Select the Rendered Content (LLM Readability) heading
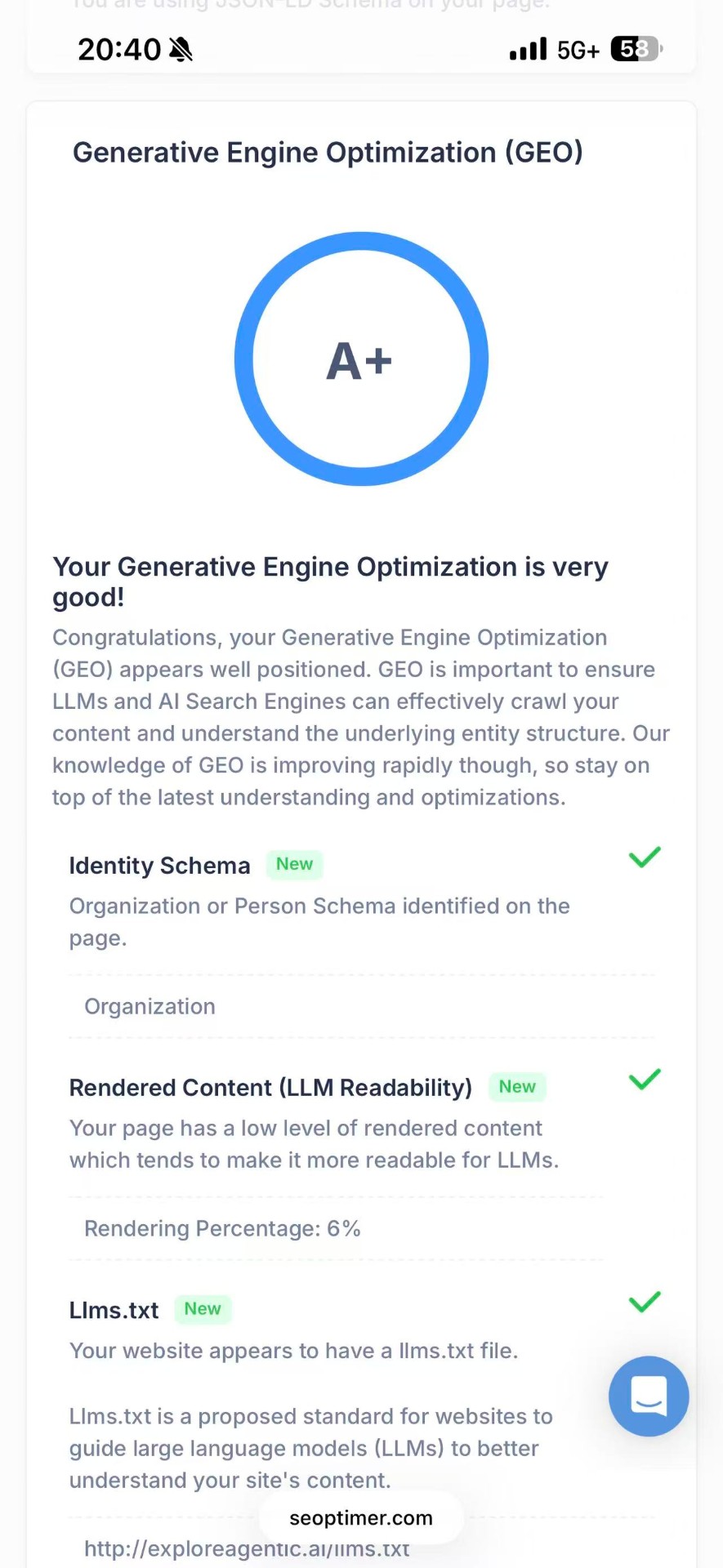This screenshot has height=1568, width=723. tap(270, 1088)
